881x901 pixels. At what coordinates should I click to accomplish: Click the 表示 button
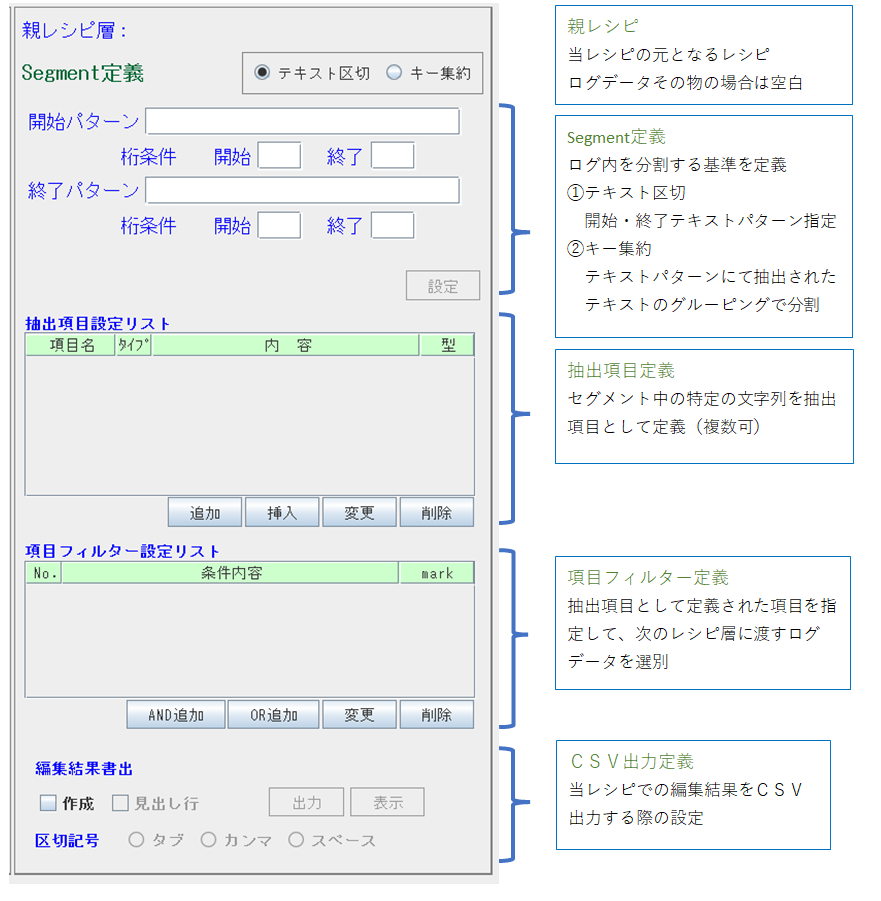point(388,802)
